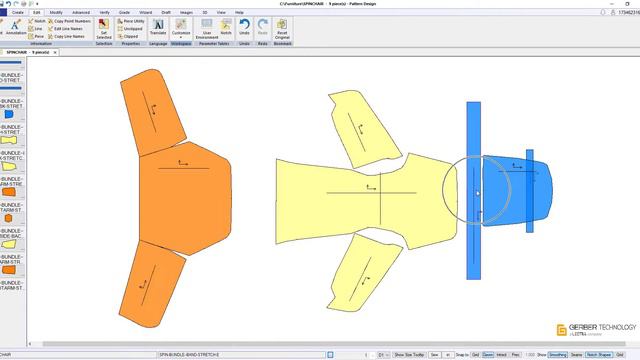This screenshot has height=360, width=640.
Task: Open the Verify ribbon tab
Action: [x=104, y=13]
